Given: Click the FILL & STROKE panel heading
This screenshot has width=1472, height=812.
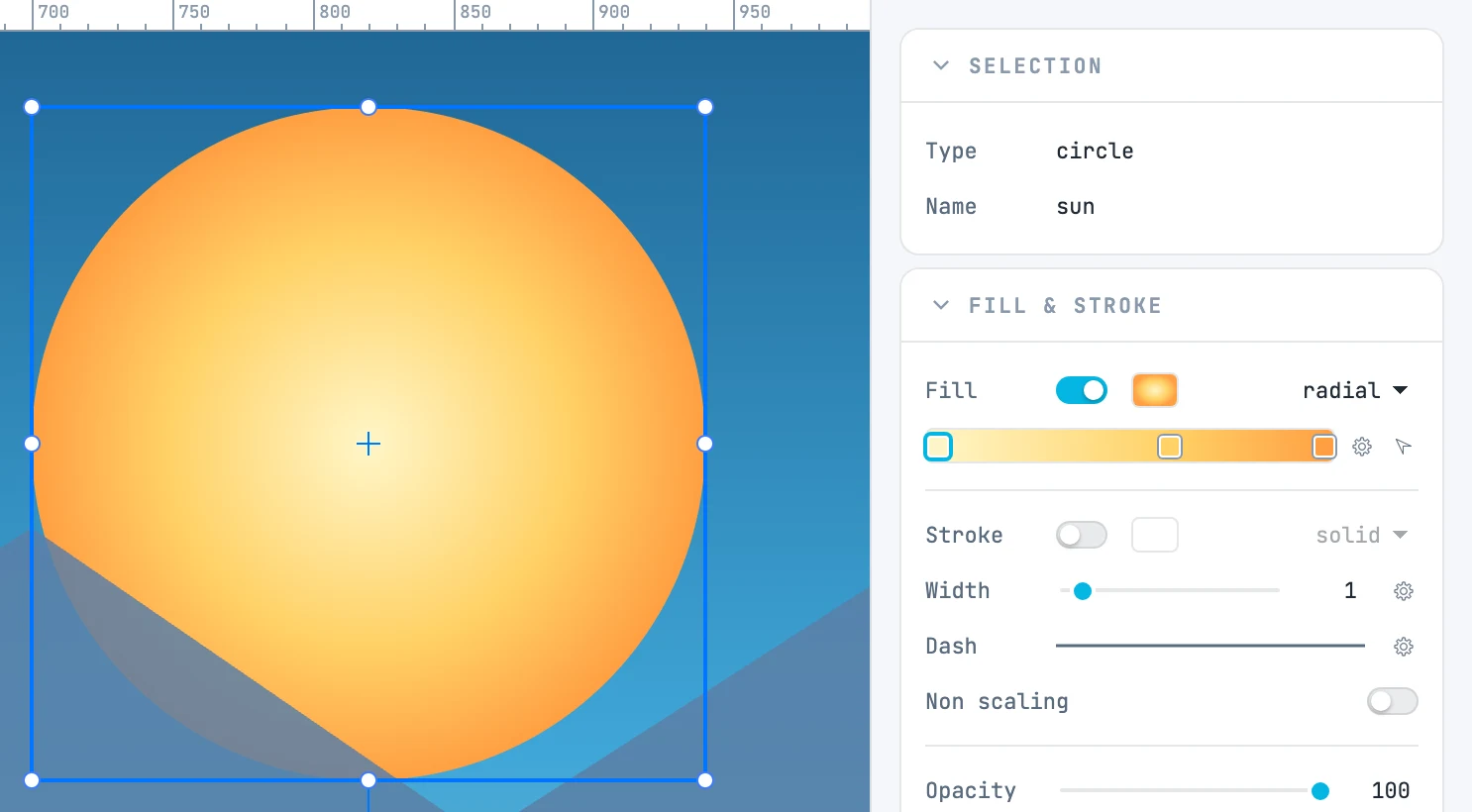Looking at the screenshot, I should 1065,306.
